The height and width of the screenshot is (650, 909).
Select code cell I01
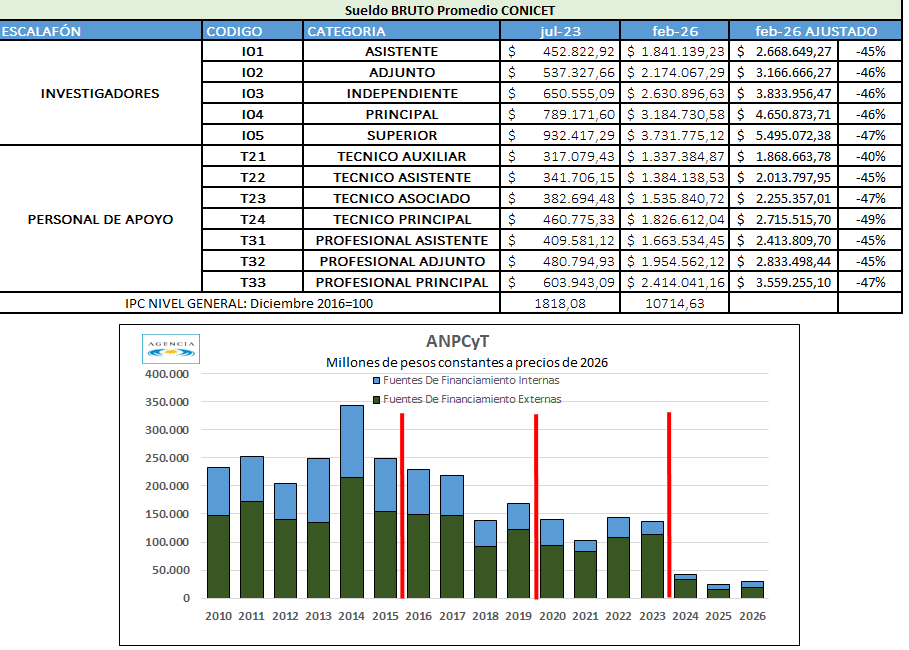pos(252,52)
